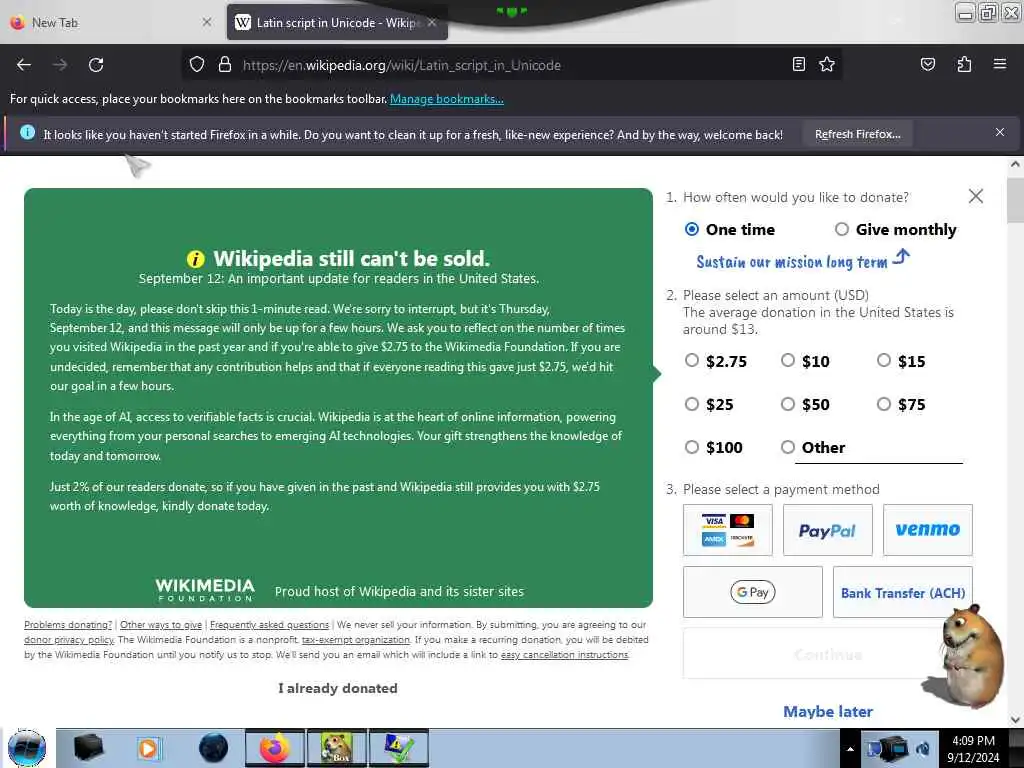Switch to Latin script in Unicode tab
The height and width of the screenshot is (768, 1024).
(x=336, y=22)
